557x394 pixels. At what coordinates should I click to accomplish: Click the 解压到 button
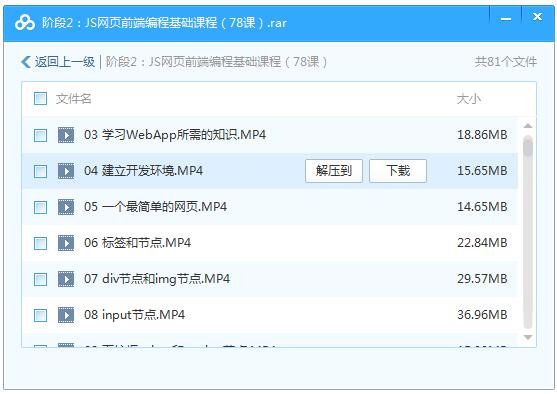(334, 171)
